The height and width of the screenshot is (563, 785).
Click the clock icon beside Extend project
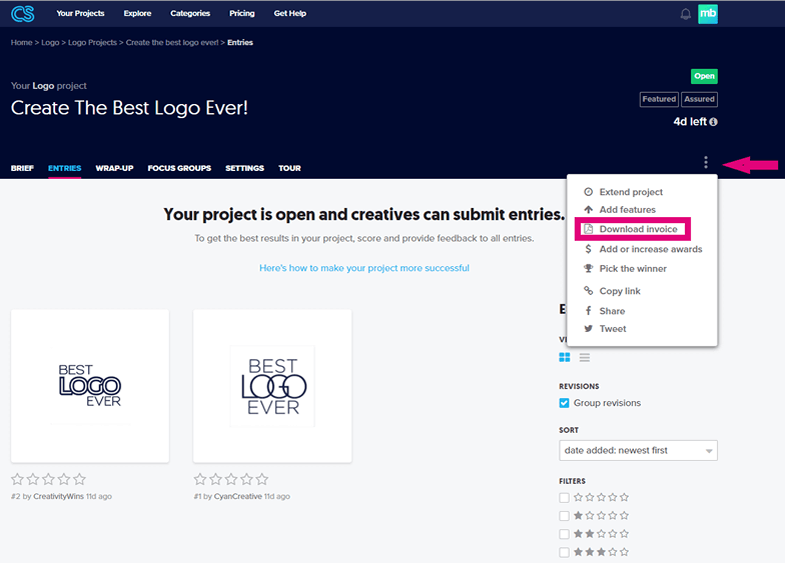click(588, 192)
